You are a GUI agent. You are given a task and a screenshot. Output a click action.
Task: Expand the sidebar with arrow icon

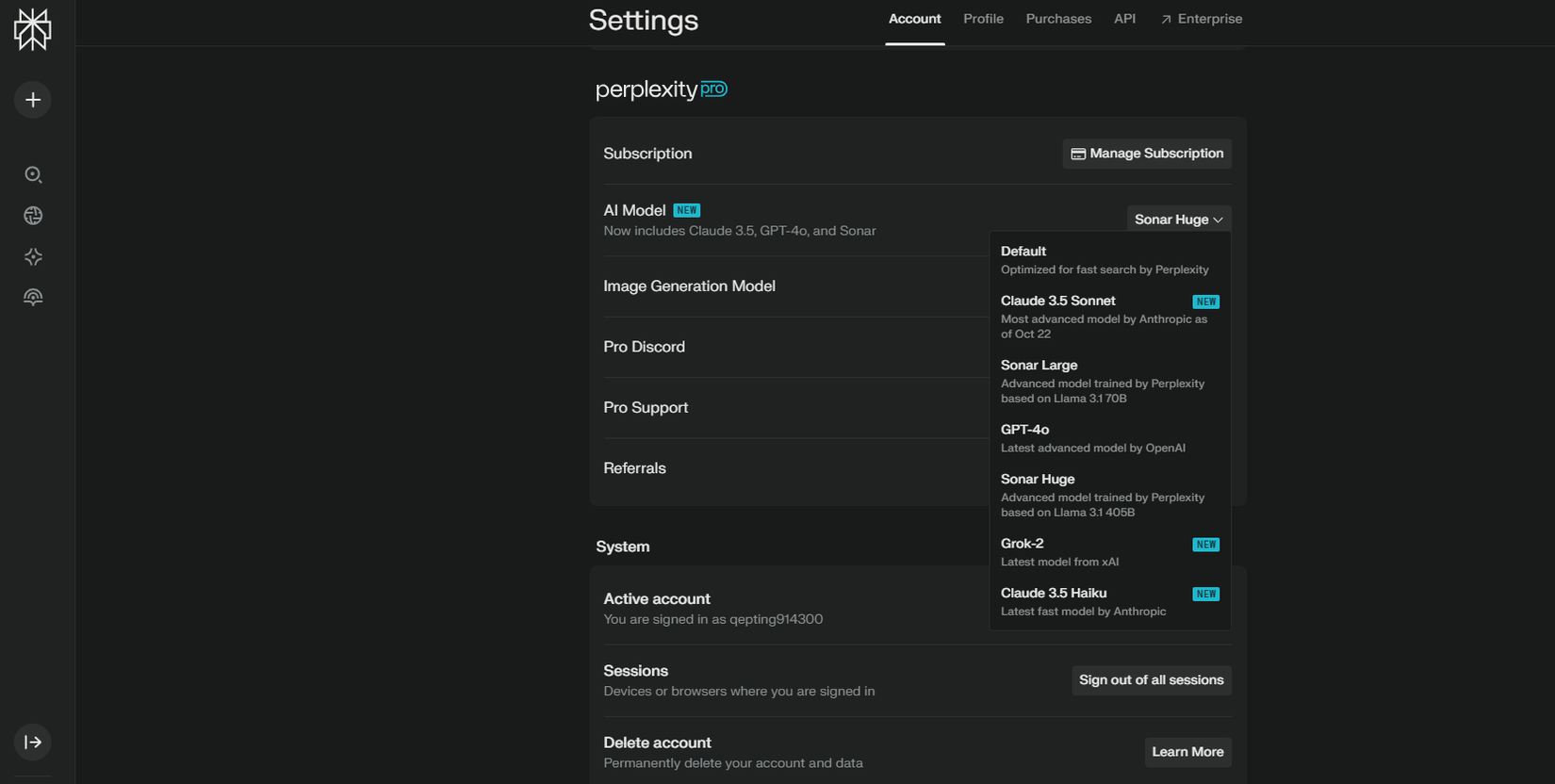33,743
